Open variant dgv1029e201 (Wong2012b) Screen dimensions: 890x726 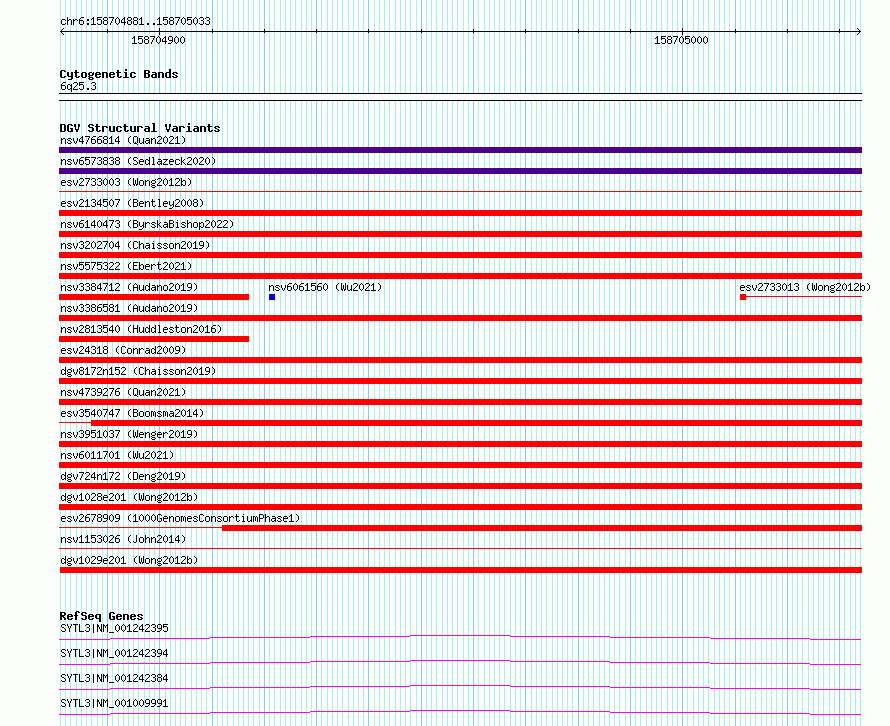[129, 560]
